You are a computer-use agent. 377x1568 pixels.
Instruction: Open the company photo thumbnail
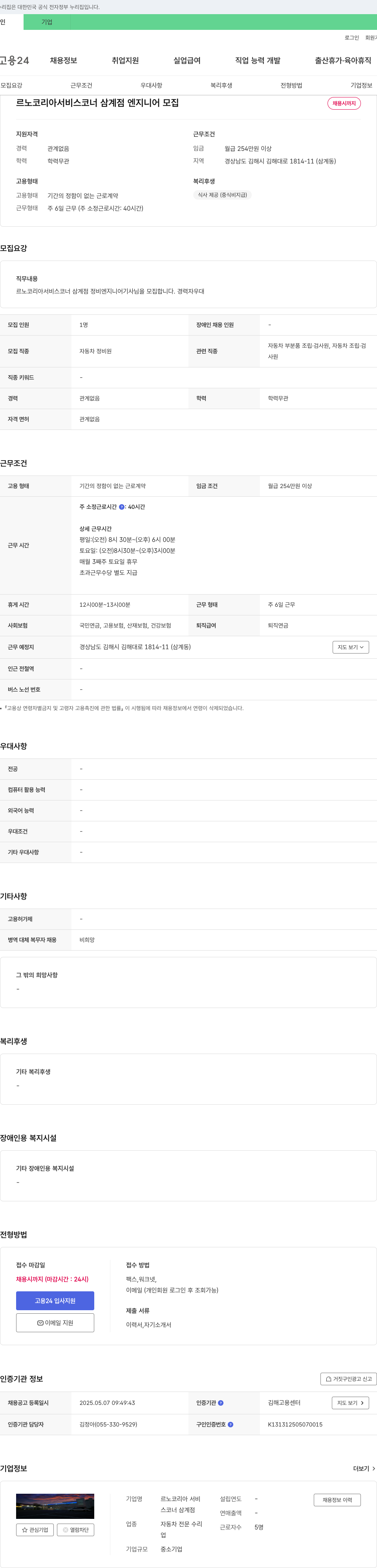tap(55, 1506)
